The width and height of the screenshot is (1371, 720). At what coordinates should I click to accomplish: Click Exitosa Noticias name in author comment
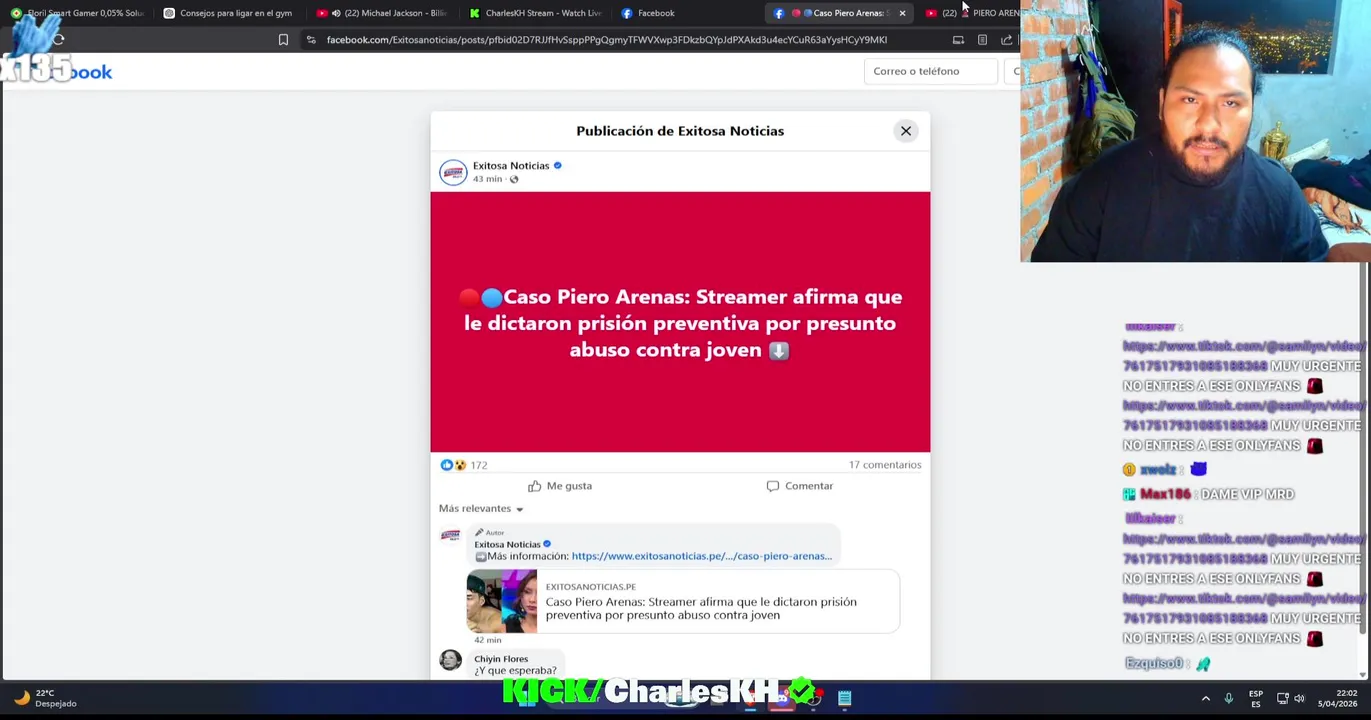(507, 544)
